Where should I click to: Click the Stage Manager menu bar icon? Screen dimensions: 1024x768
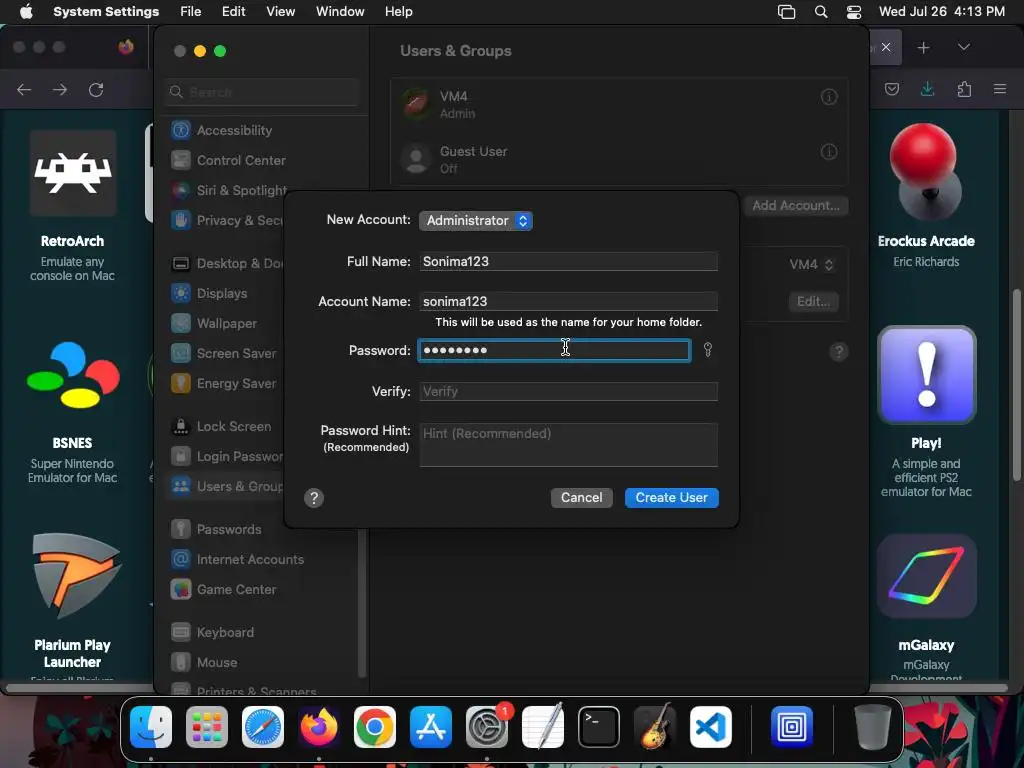(786, 12)
